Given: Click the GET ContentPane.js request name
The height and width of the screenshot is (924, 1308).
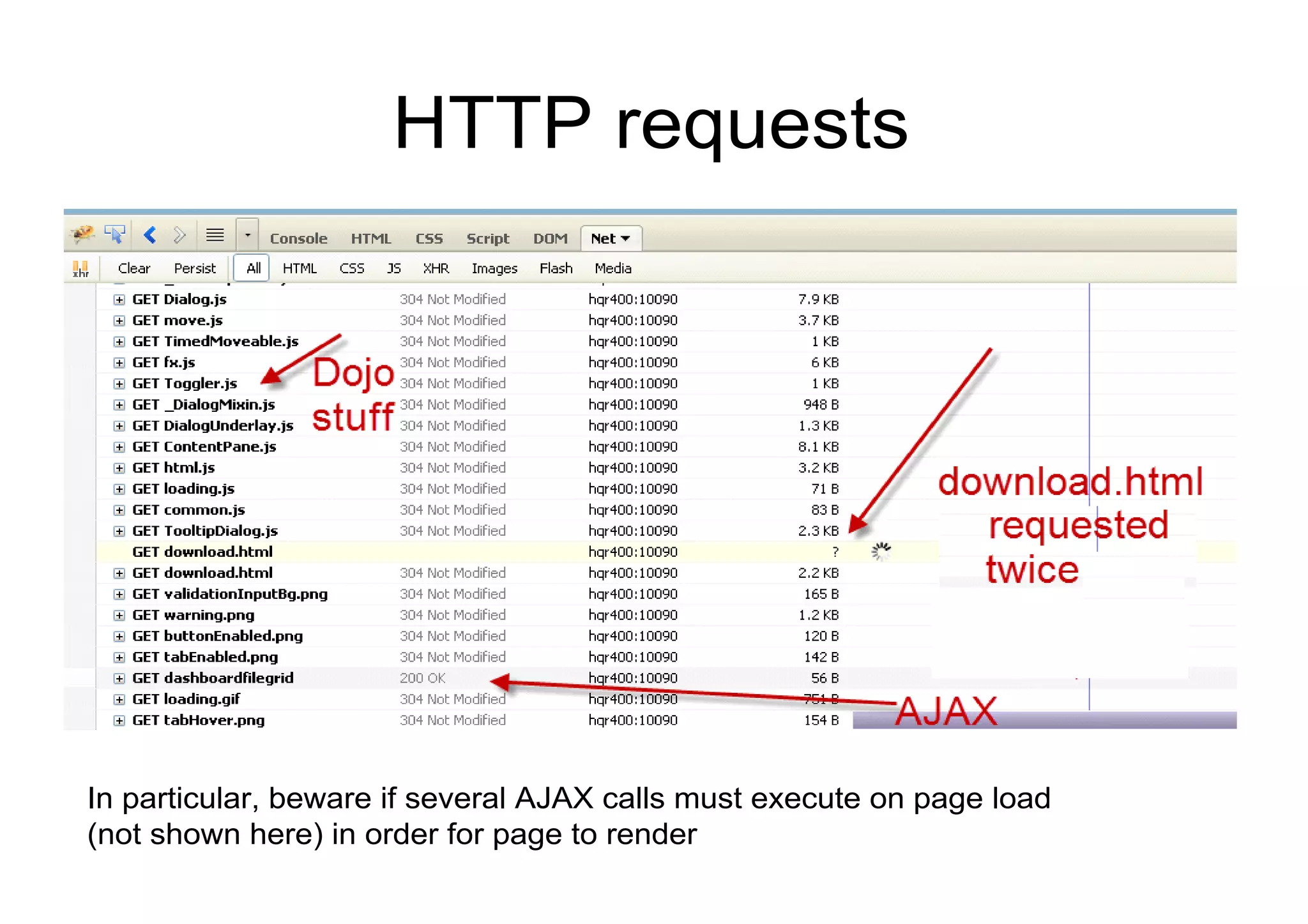Looking at the screenshot, I should click(204, 447).
